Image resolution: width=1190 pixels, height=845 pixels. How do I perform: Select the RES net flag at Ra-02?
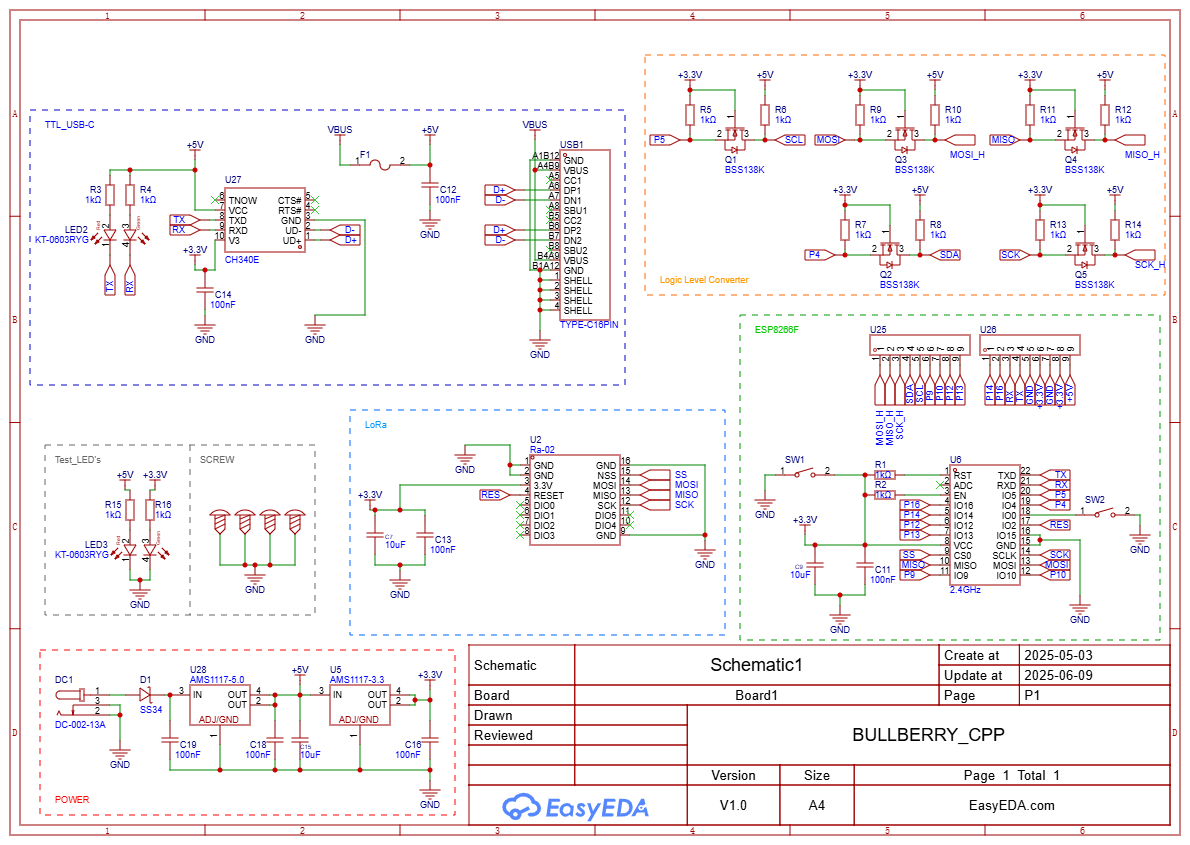495,494
